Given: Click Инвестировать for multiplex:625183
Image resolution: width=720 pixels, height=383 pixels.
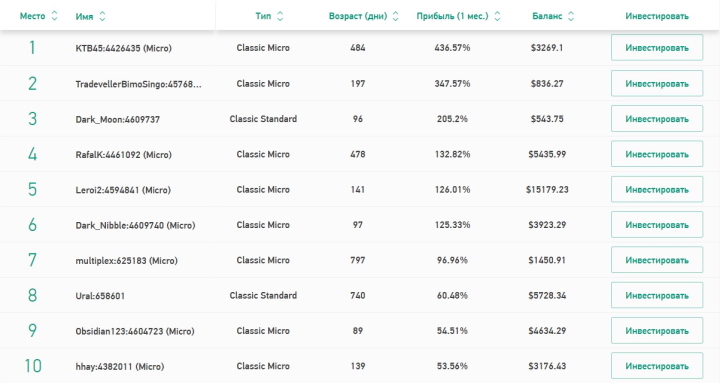Looking at the screenshot, I should point(657,260).
